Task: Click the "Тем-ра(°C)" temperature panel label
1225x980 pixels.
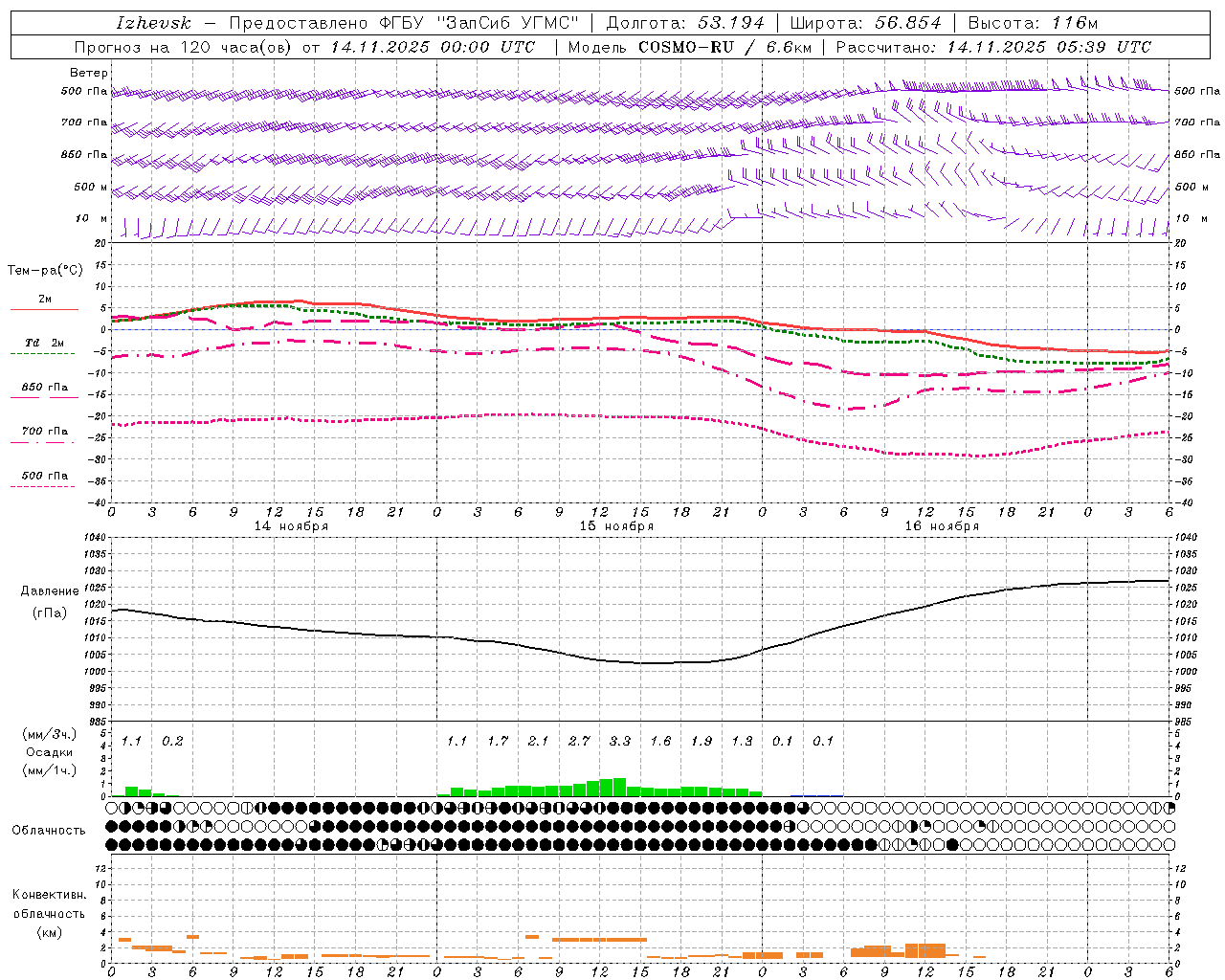Action: (x=45, y=271)
